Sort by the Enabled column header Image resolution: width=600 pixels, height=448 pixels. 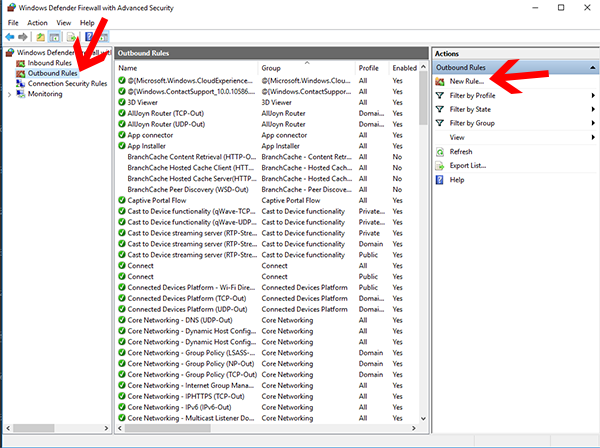click(404, 68)
